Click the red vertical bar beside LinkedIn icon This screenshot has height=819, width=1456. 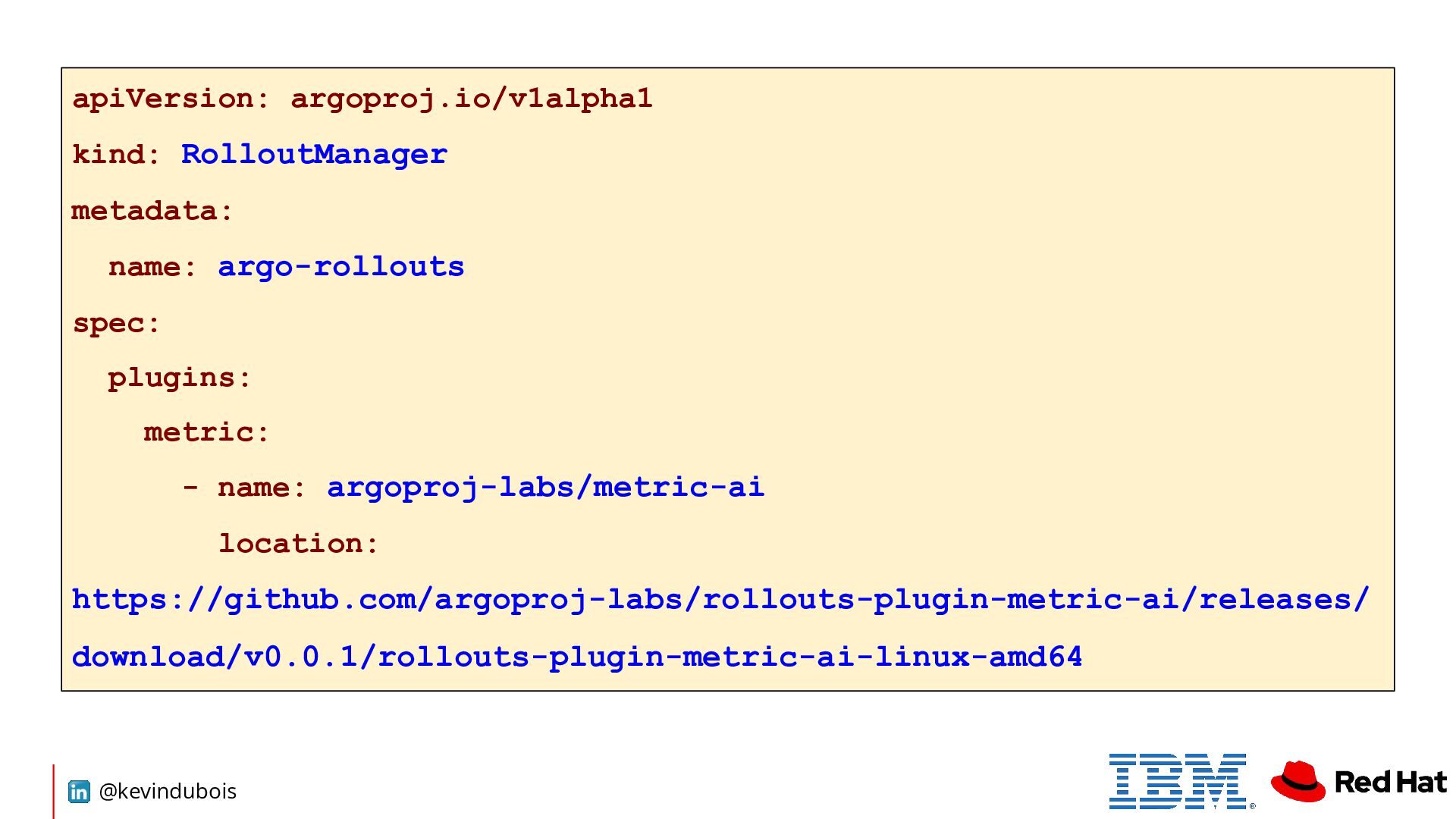tap(53, 792)
